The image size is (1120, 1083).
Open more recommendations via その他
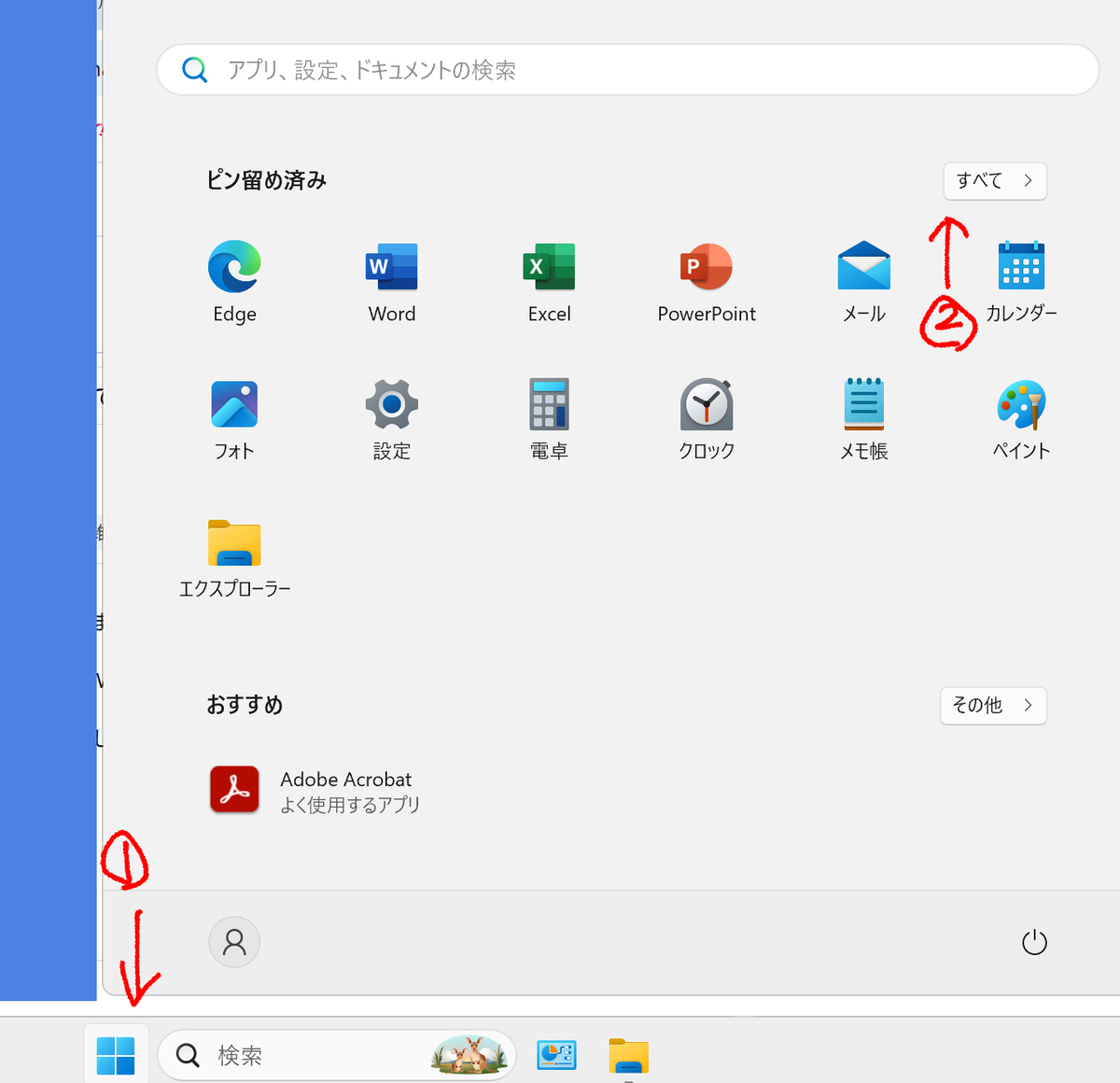pyautogui.click(x=993, y=705)
